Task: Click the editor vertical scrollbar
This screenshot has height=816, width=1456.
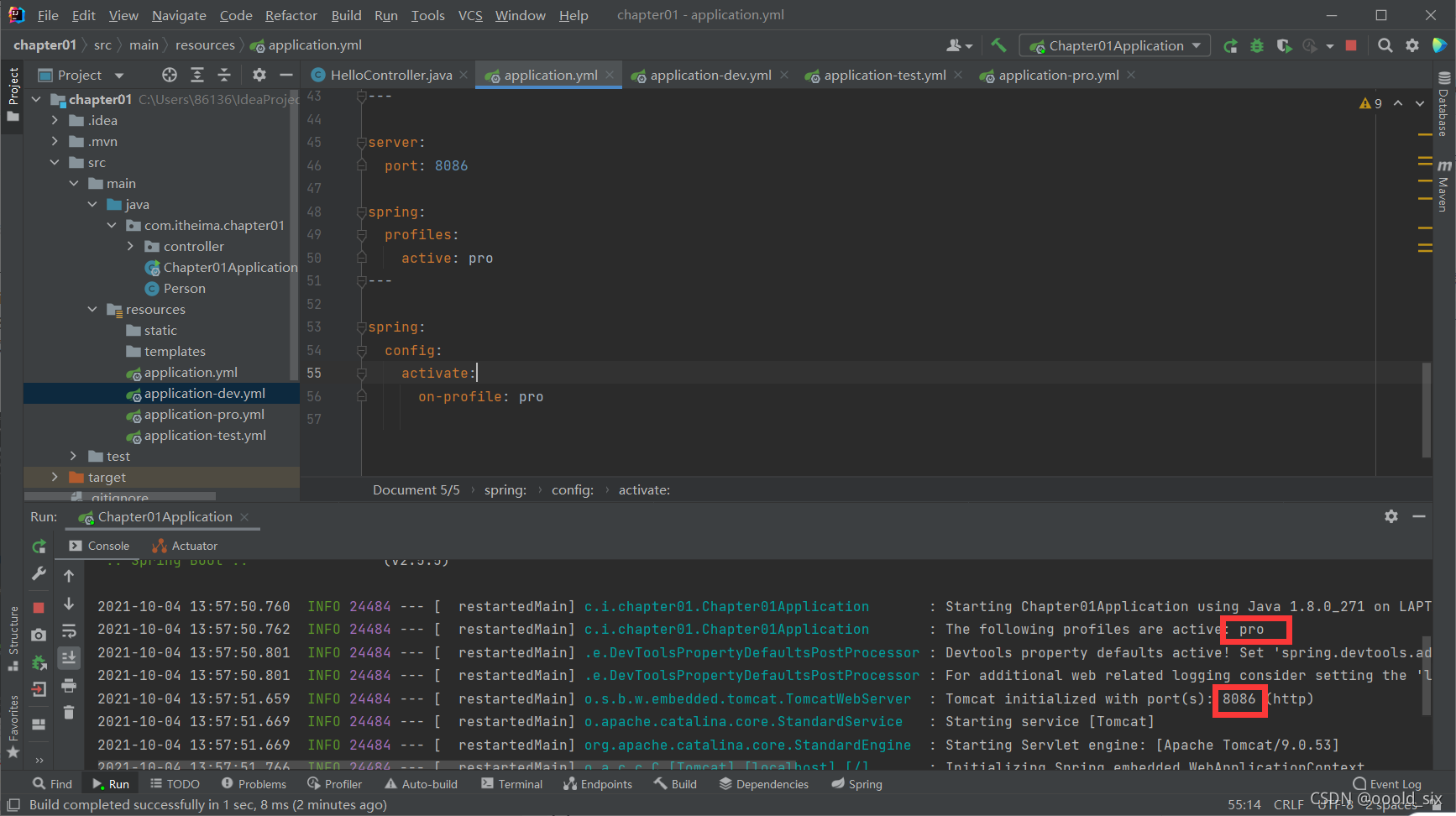Action: [1426, 410]
